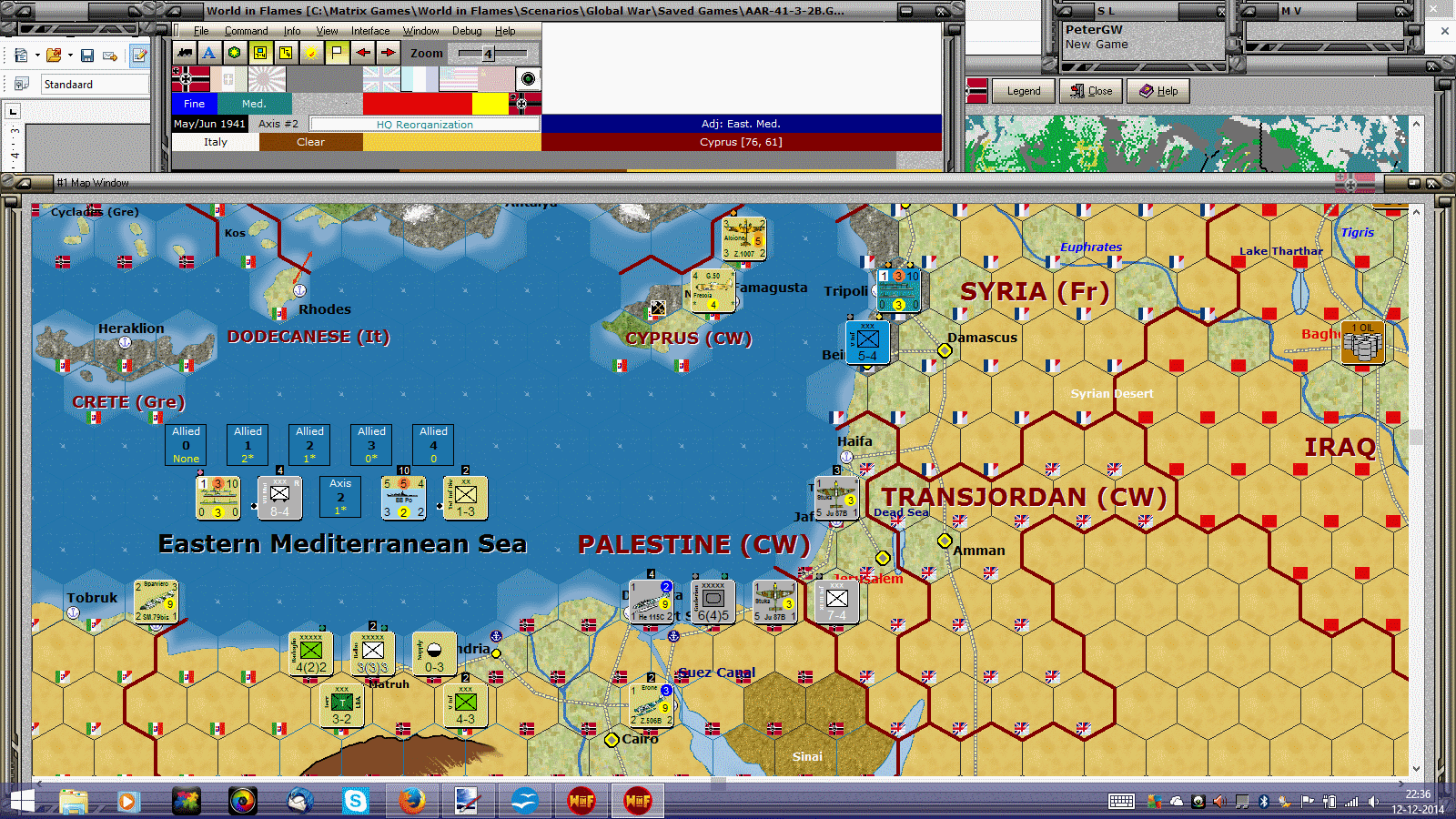Screen dimensions: 1456x819
Task: Select the Japanese rising sun flag
Action: pos(268,79)
